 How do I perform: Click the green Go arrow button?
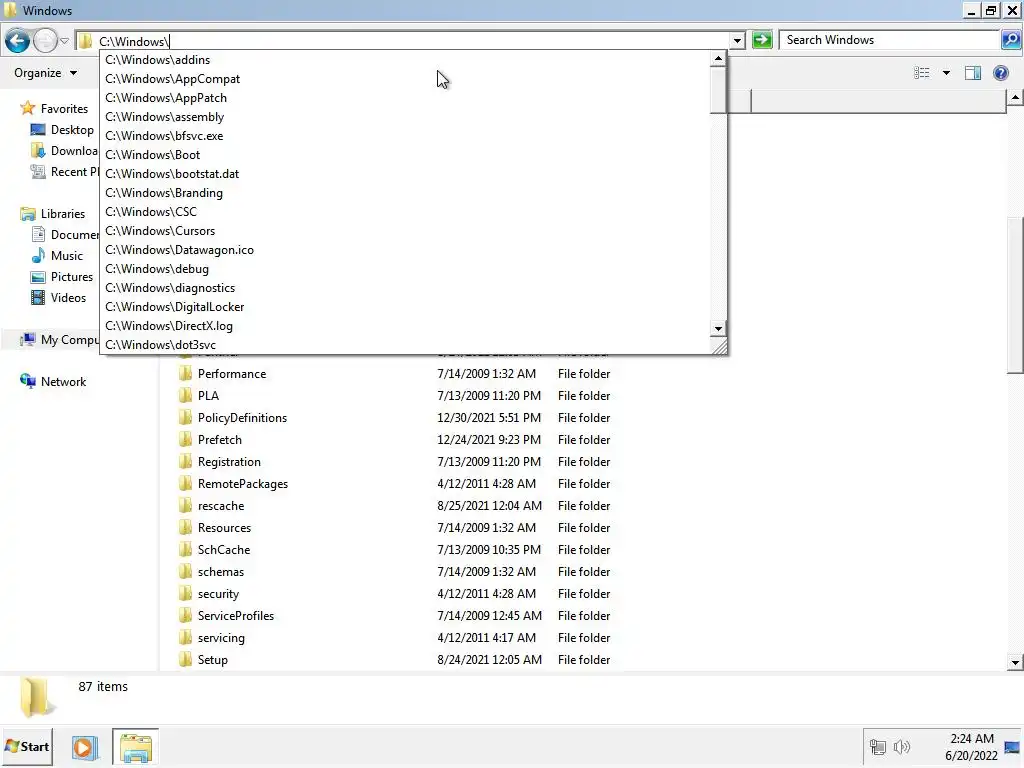coord(761,40)
